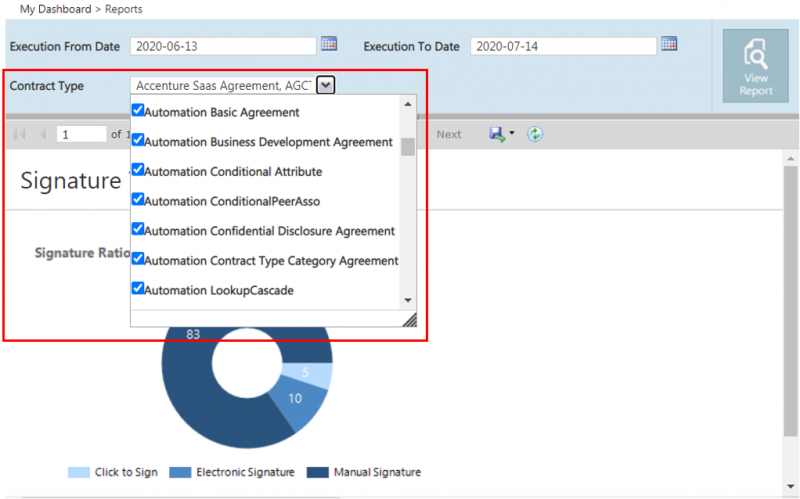Go to the previous report page
This screenshot has width=800, height=499.
coord(42,134)
